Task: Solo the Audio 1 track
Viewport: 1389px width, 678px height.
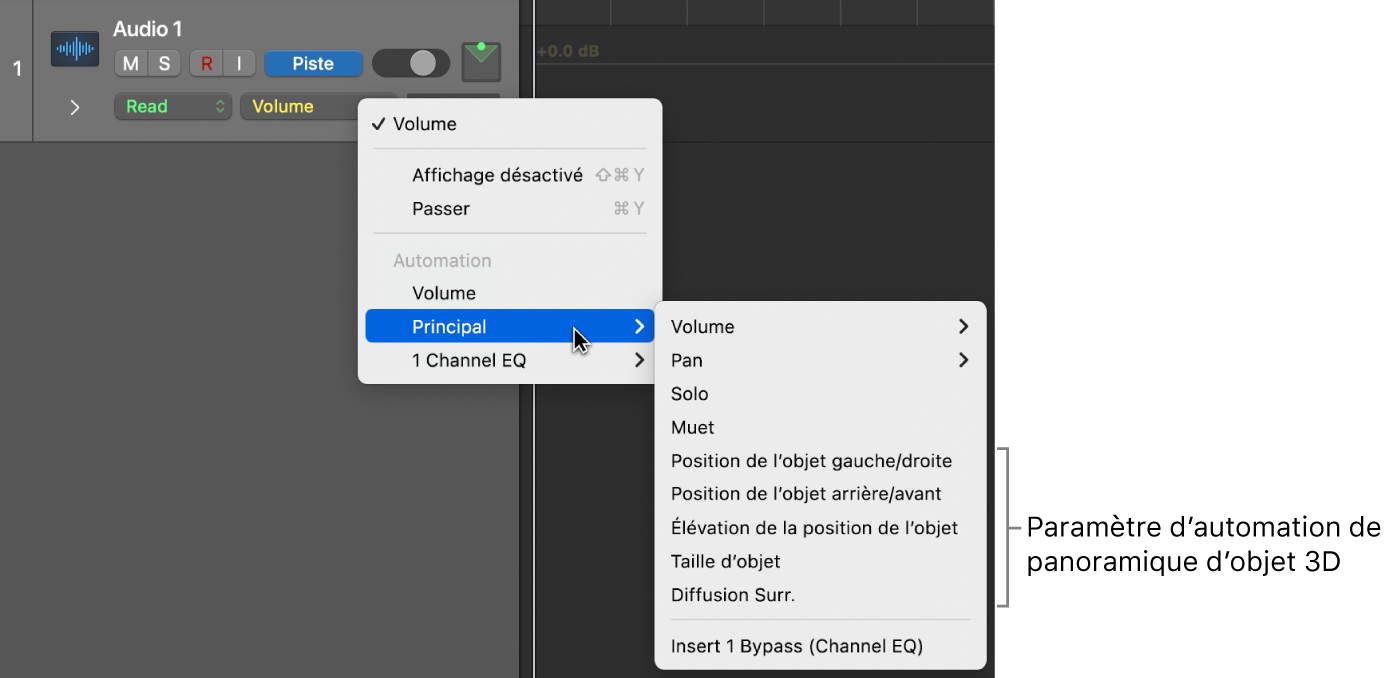Action: 164,64
